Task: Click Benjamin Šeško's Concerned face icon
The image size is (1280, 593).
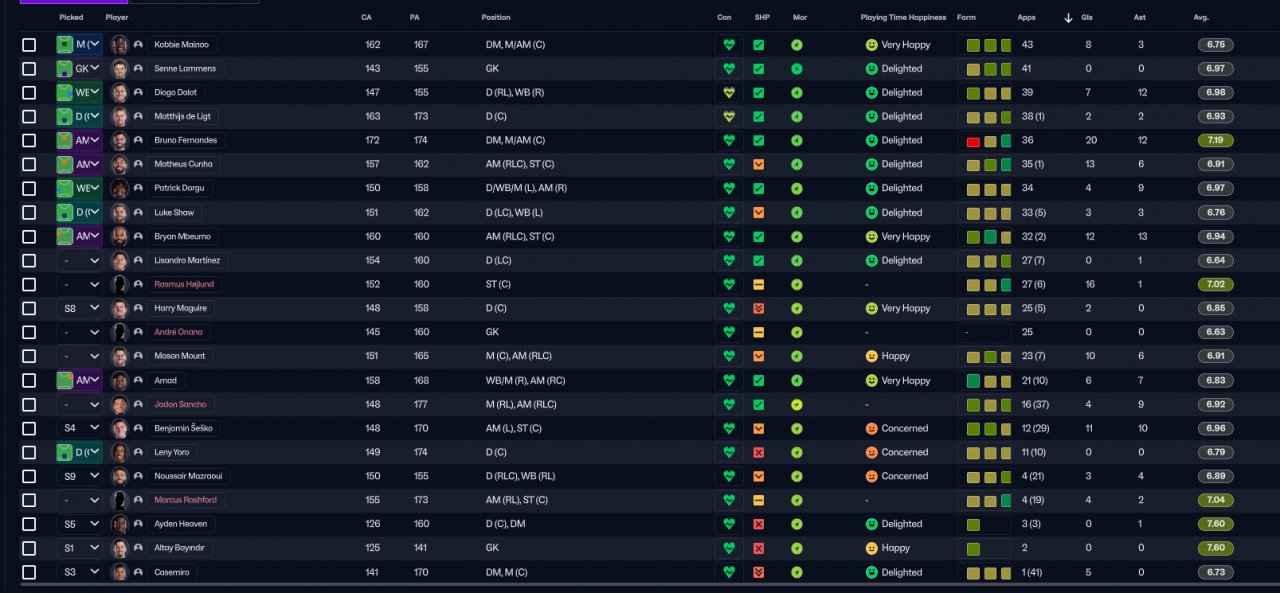Action: click(x=871, y=429)
